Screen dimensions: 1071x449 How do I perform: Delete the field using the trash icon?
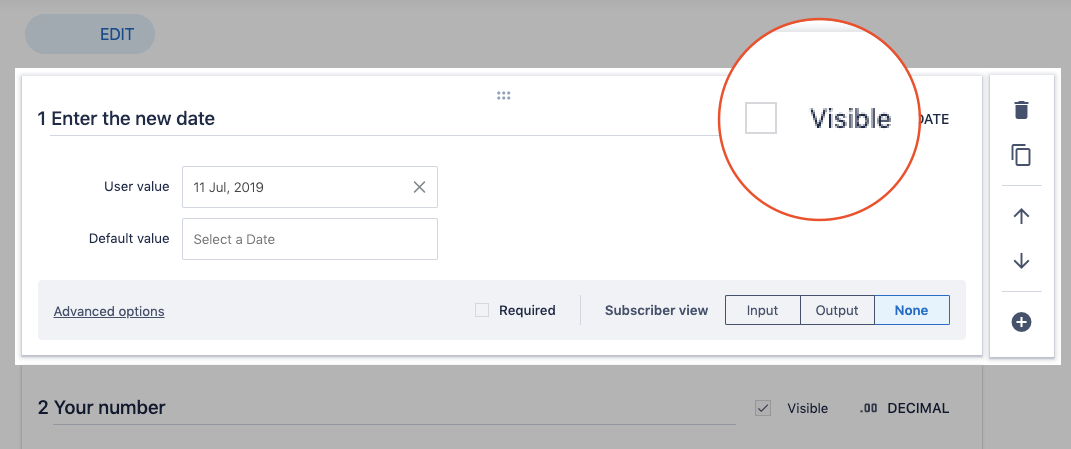(1021, 110)
